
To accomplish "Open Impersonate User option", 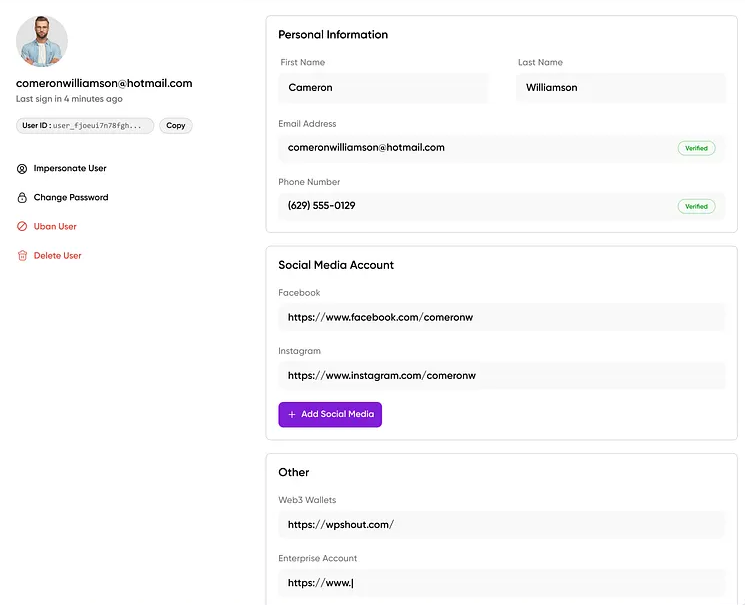I will [70, 169].
